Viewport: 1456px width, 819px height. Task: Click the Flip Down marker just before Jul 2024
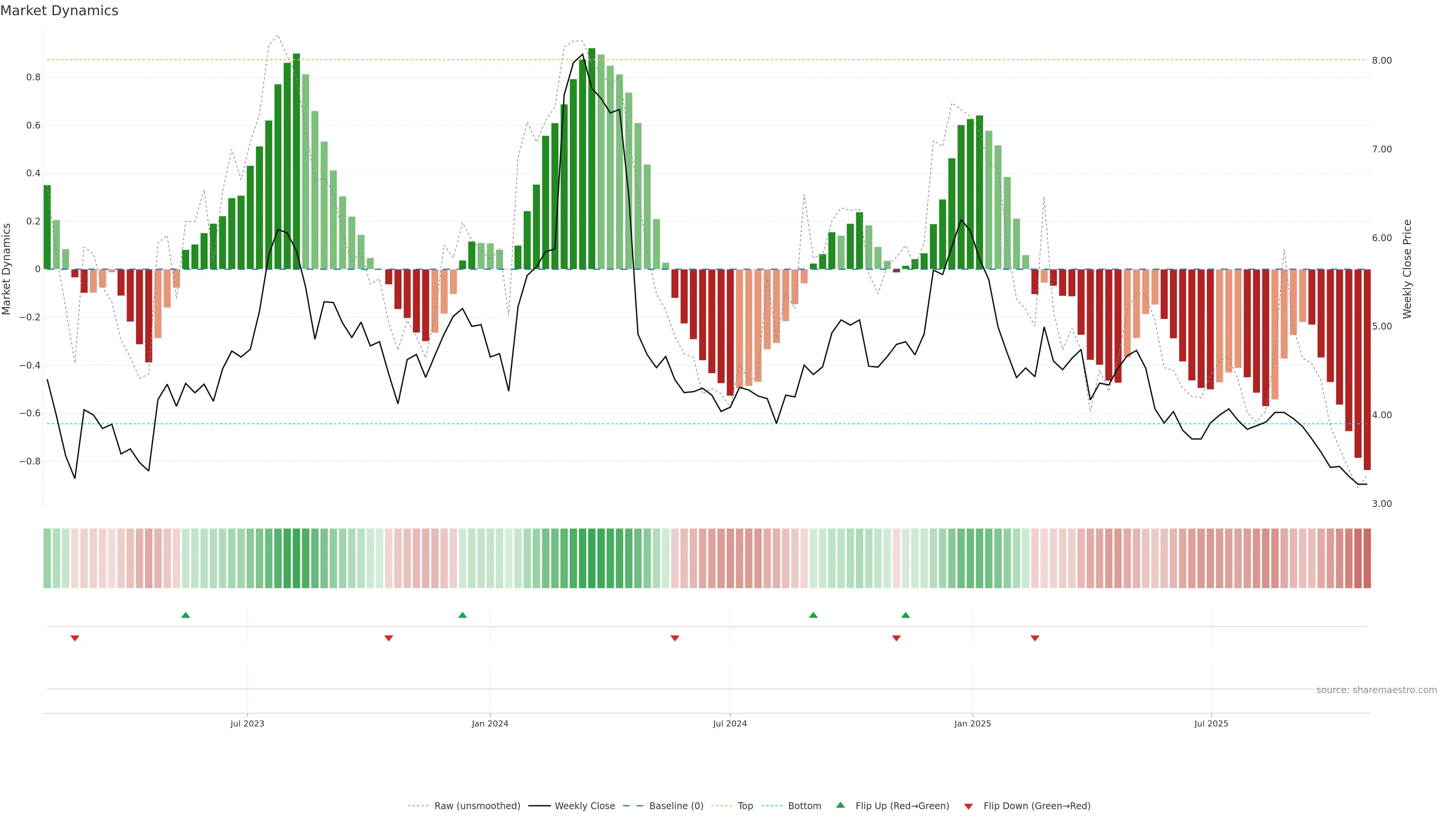(x=675, y=638)
